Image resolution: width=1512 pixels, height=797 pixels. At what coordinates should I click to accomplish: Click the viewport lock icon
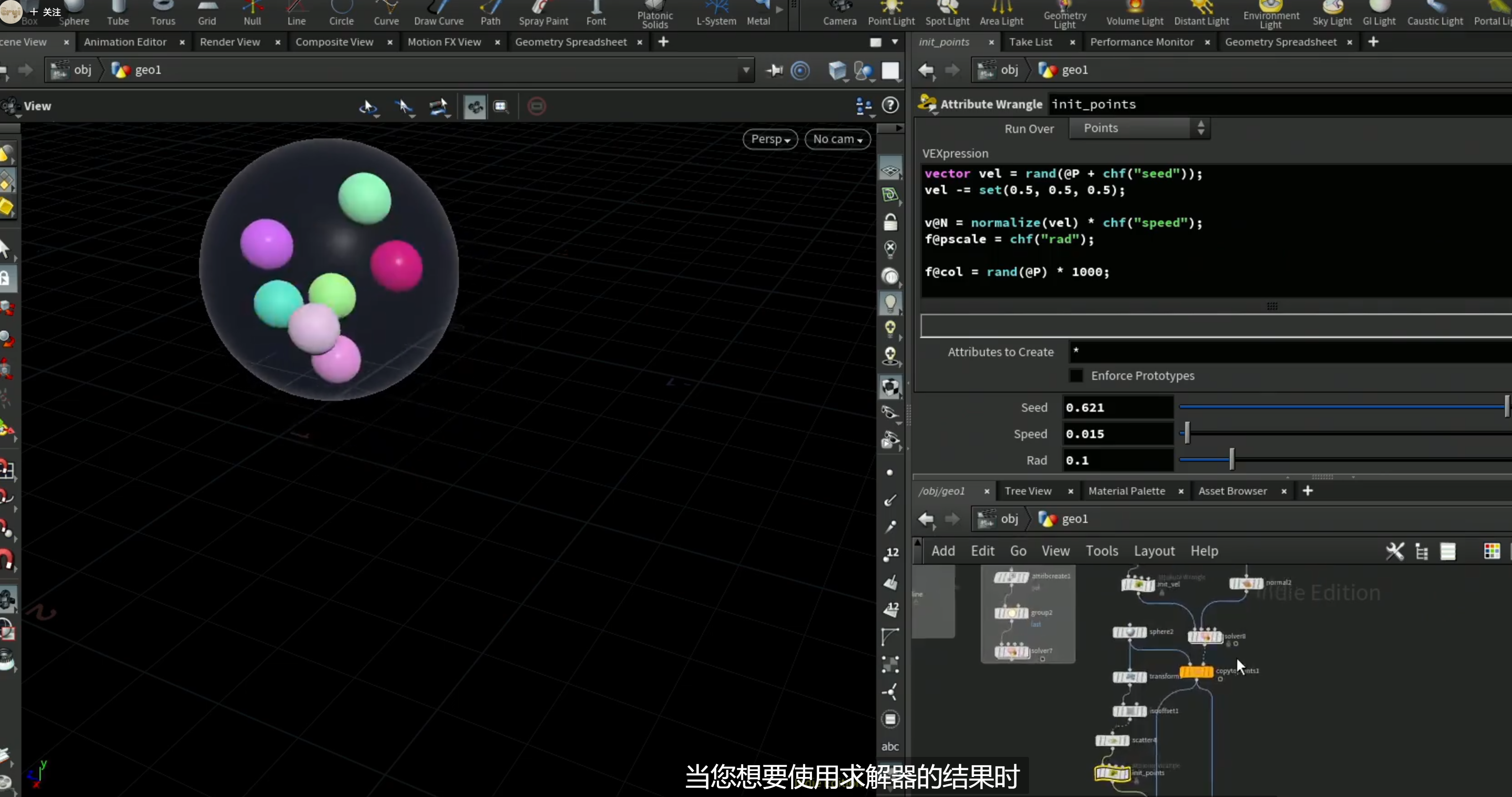[890, 222]
